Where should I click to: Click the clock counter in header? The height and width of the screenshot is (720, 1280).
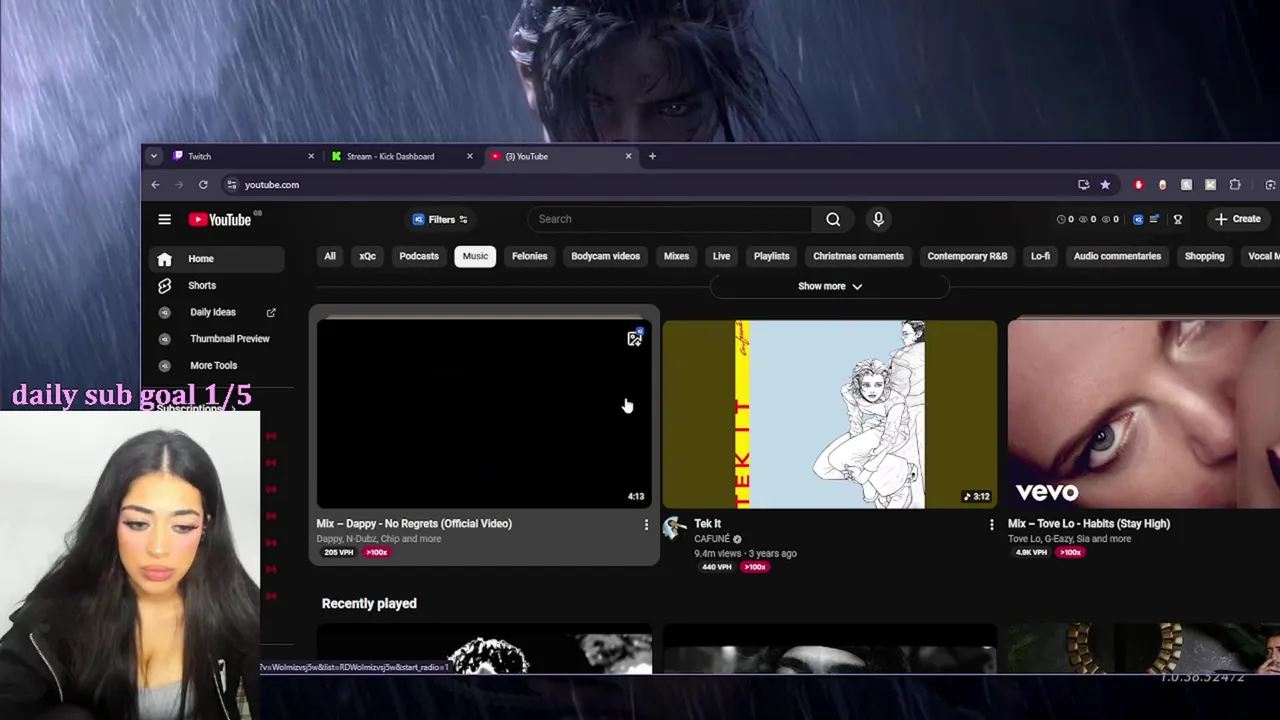[1066, 219]
